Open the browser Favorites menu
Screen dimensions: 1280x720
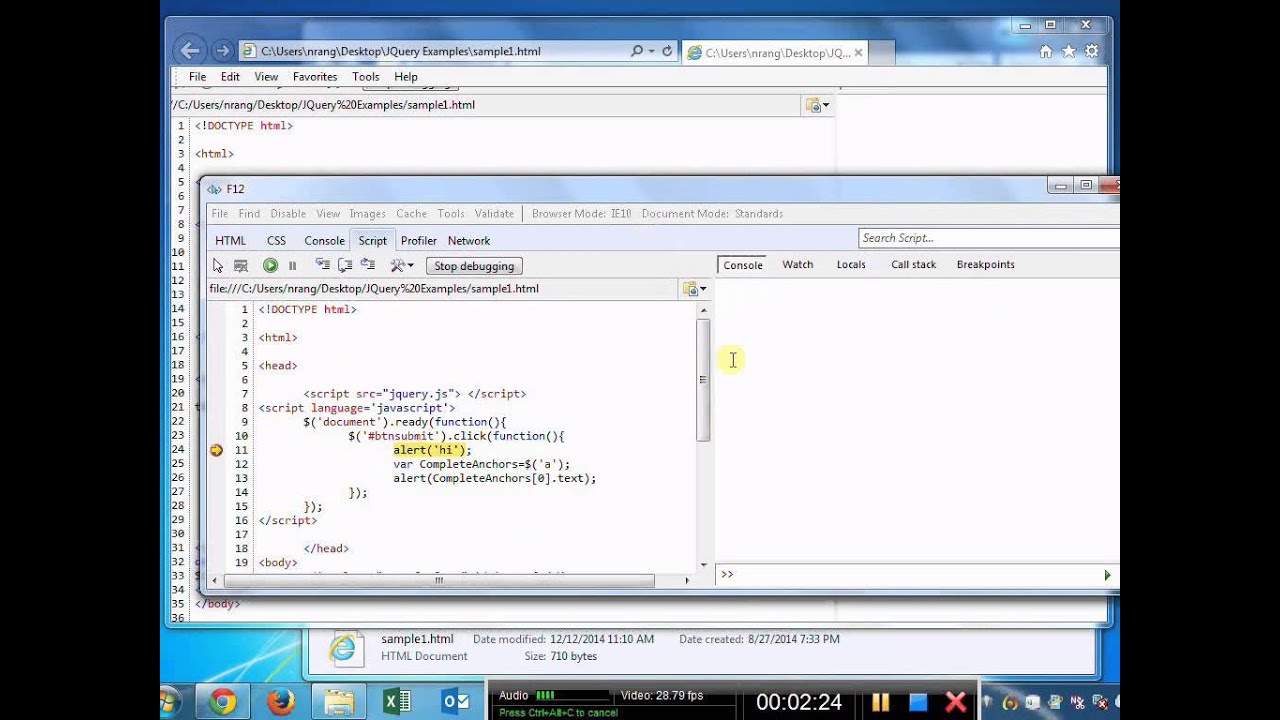point(315,77)
